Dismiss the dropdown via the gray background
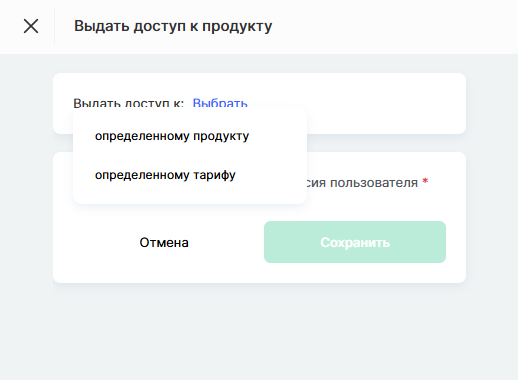Screen dimensions: 518x380 259,330
